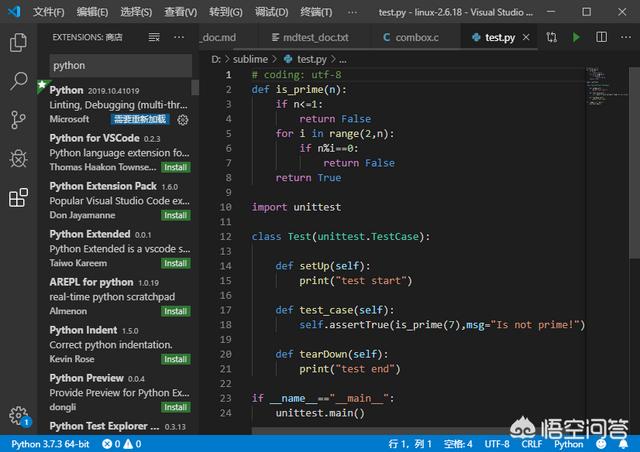Viewport: 640px width, 452px height.
Task: Install Python Preview extension
Action: [176, 407]
